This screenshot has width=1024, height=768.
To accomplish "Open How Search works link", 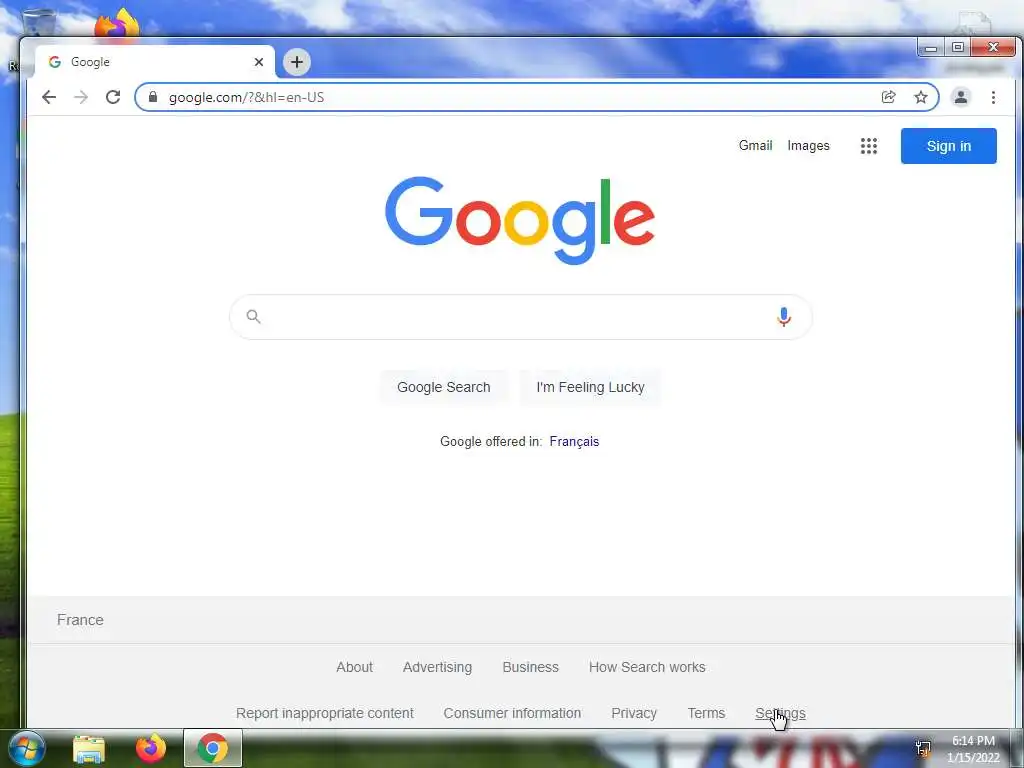I will [x=647, y=667].
